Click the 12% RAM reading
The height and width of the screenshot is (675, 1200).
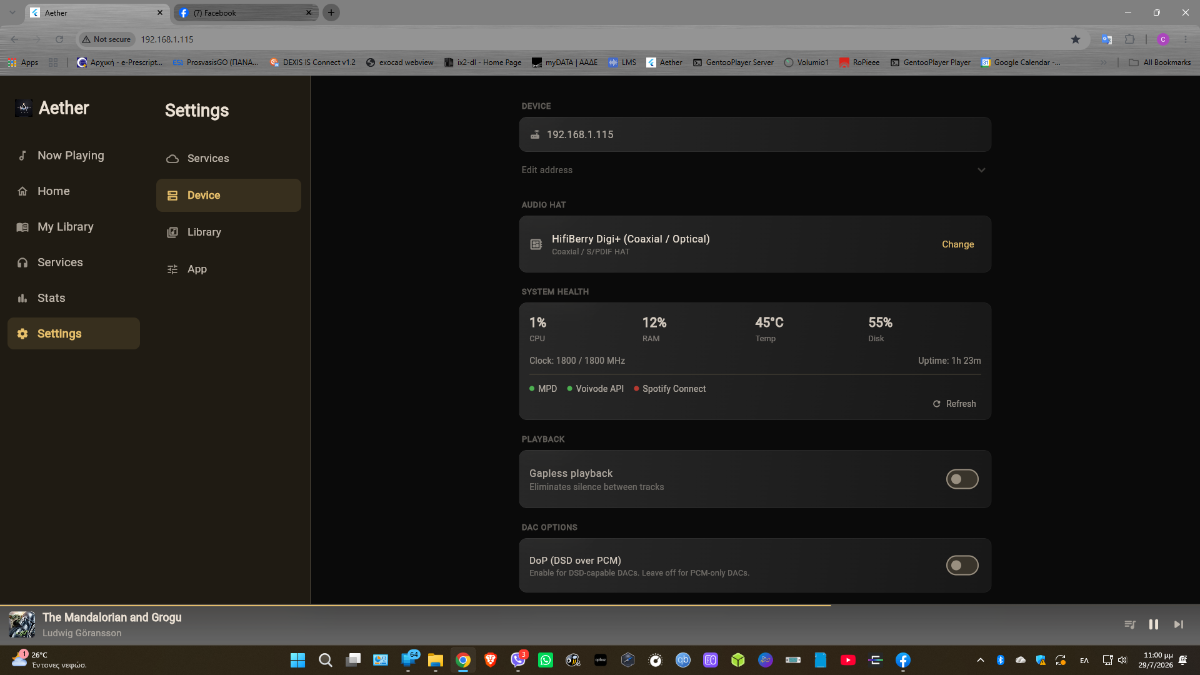coord(654,328)
